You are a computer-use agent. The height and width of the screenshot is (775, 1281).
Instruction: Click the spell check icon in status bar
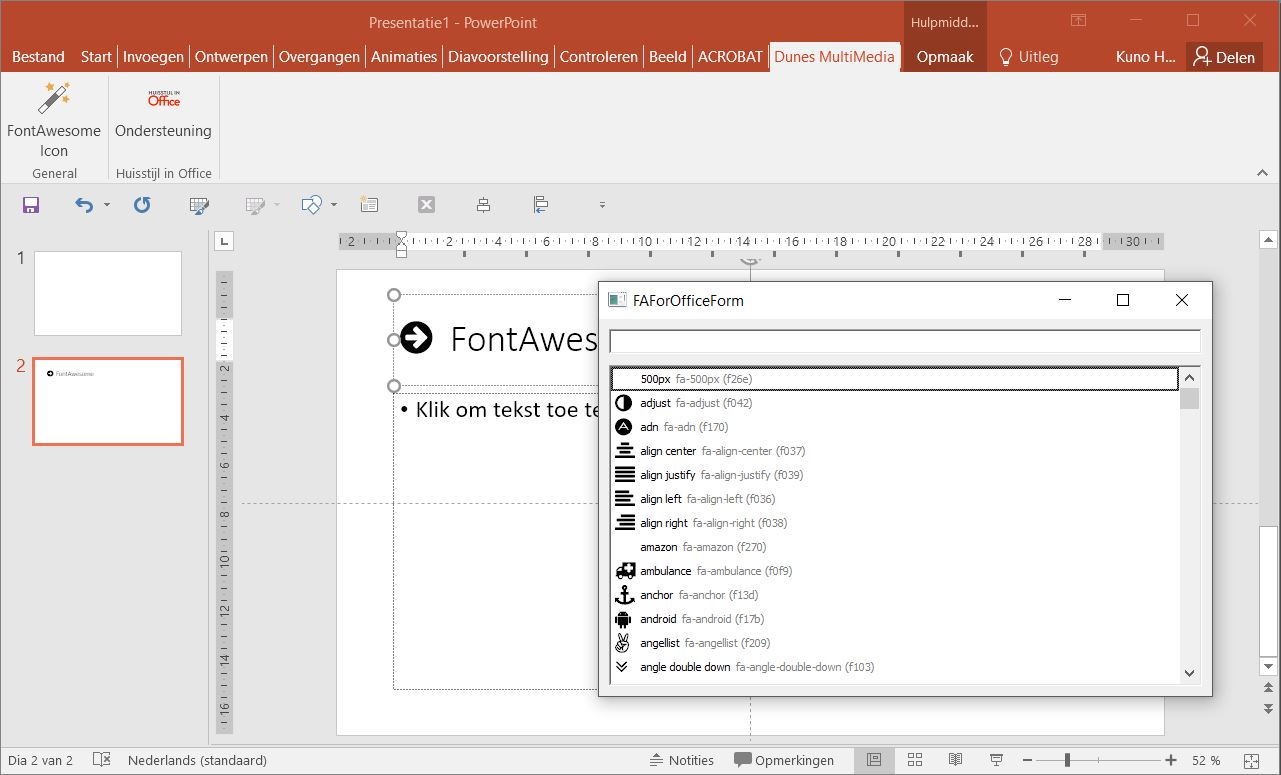point(101,760)
